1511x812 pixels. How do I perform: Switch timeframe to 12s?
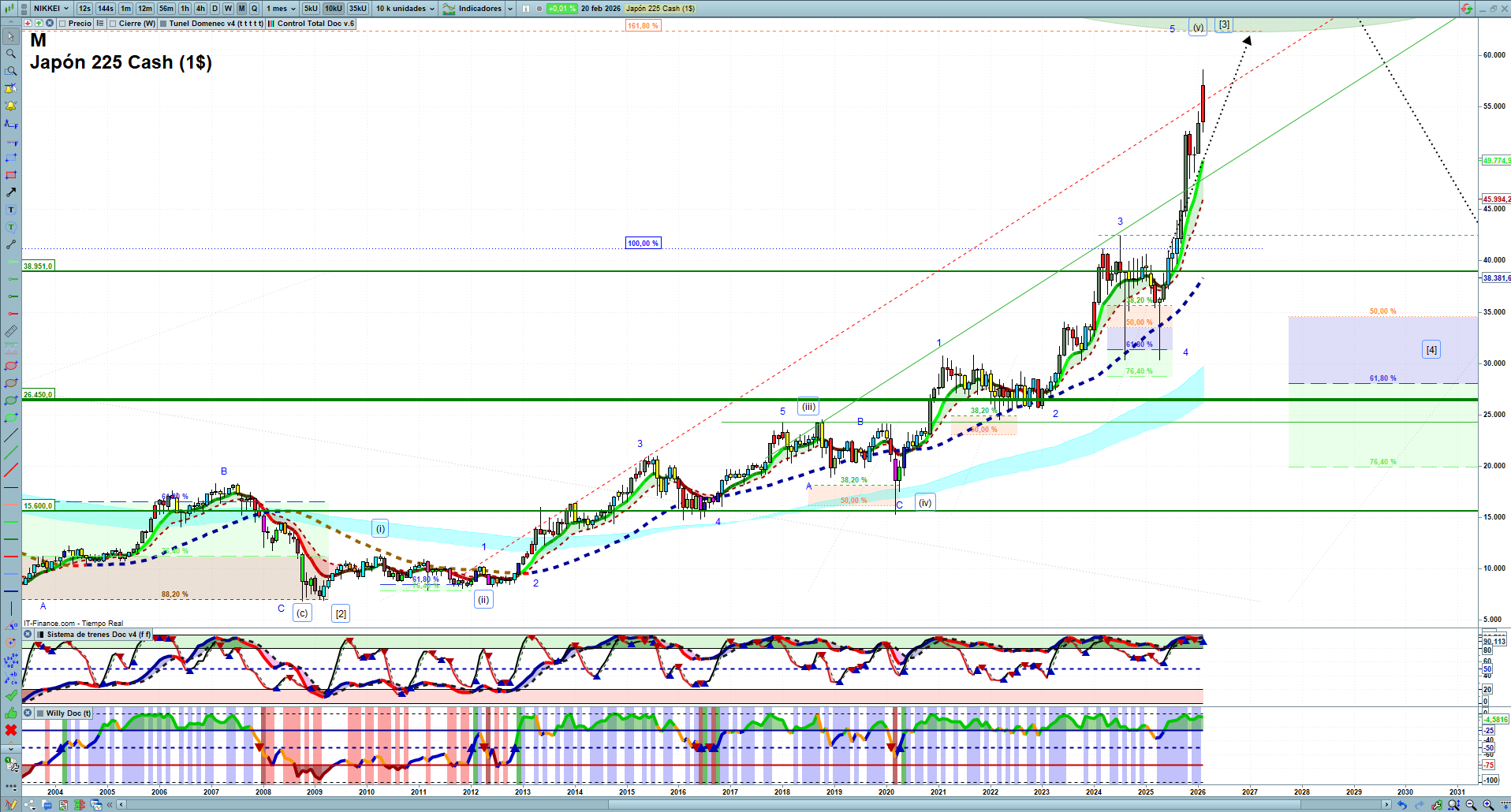pyautogui.click(x=84, y=9)
